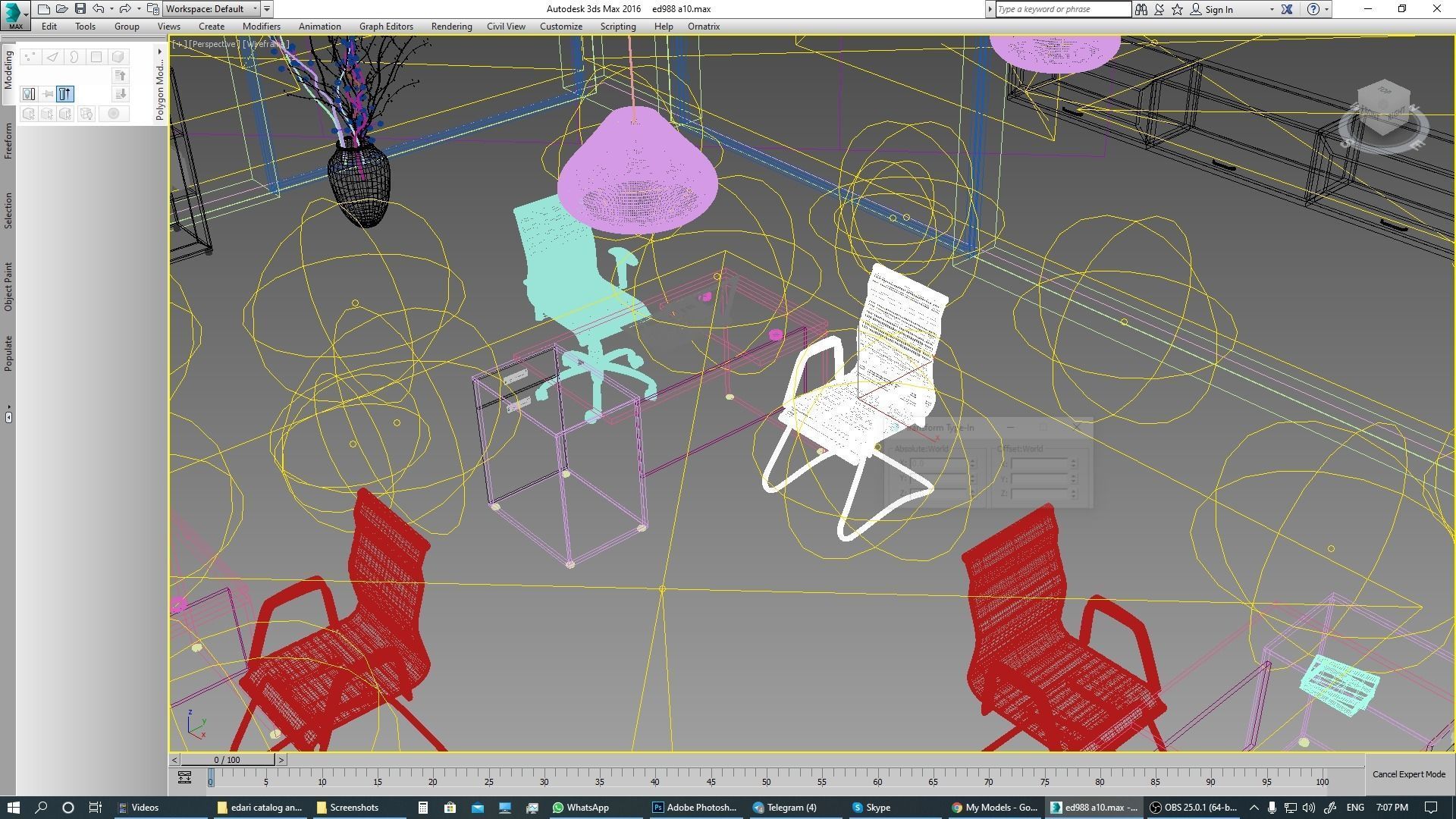Screen dimensions: 1456x819
Task: Create a new scene file
Action: point(44,9)
